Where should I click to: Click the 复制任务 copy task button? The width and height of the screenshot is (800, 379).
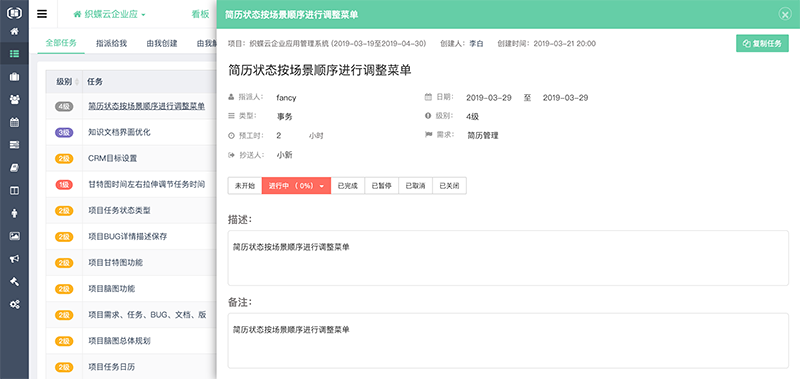762,43
